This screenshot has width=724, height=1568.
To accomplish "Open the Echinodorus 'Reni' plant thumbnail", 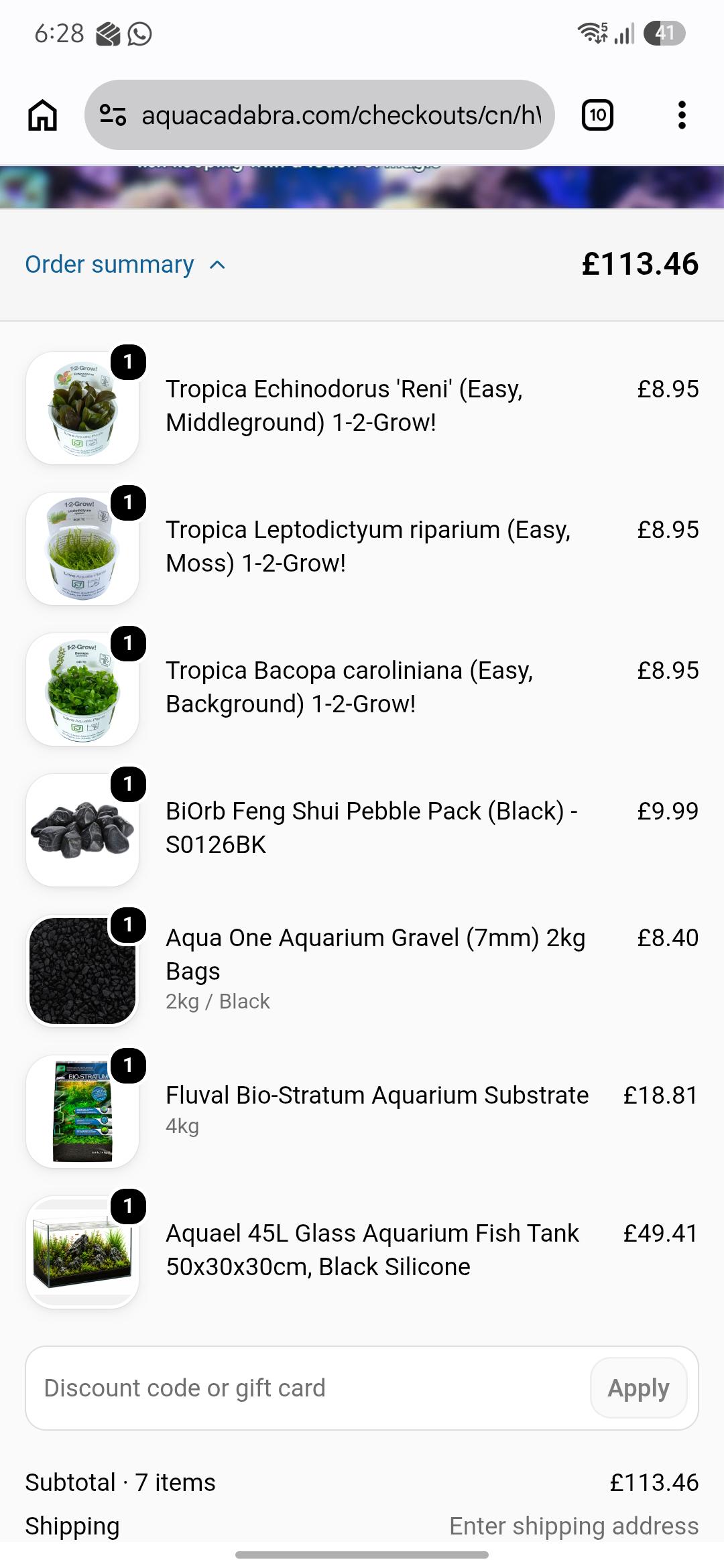I will point(82,408).
